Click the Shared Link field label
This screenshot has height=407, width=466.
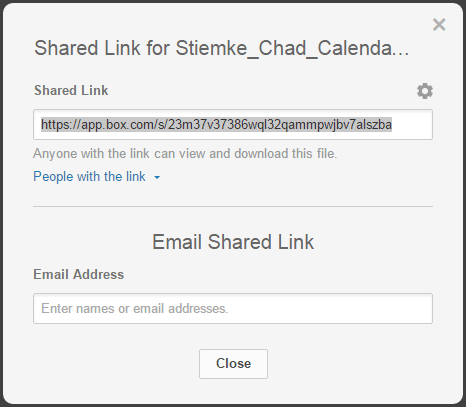pyautogui.click(x=71, y=90)
